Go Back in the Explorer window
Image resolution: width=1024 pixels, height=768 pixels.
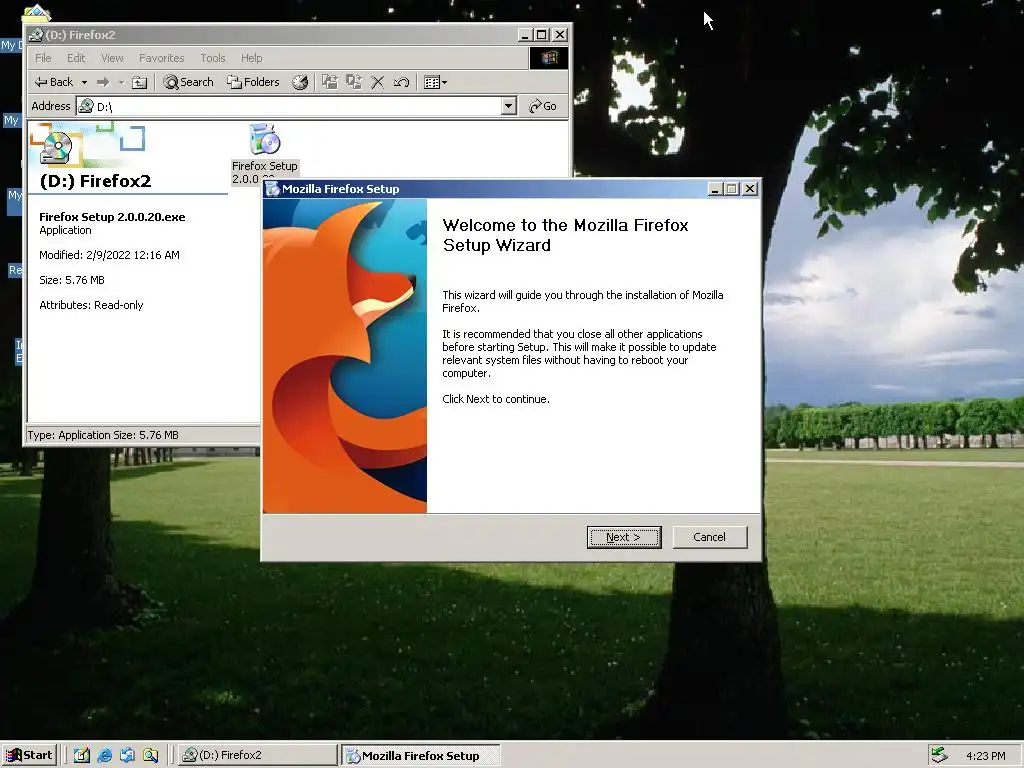[54, 82]
